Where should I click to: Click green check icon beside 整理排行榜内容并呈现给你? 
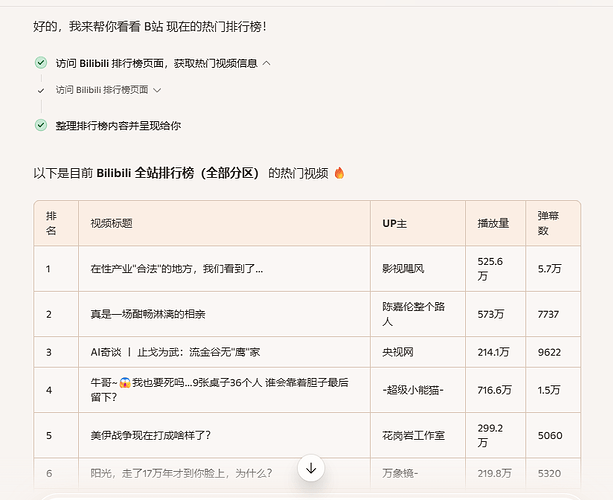click(41, 125)
